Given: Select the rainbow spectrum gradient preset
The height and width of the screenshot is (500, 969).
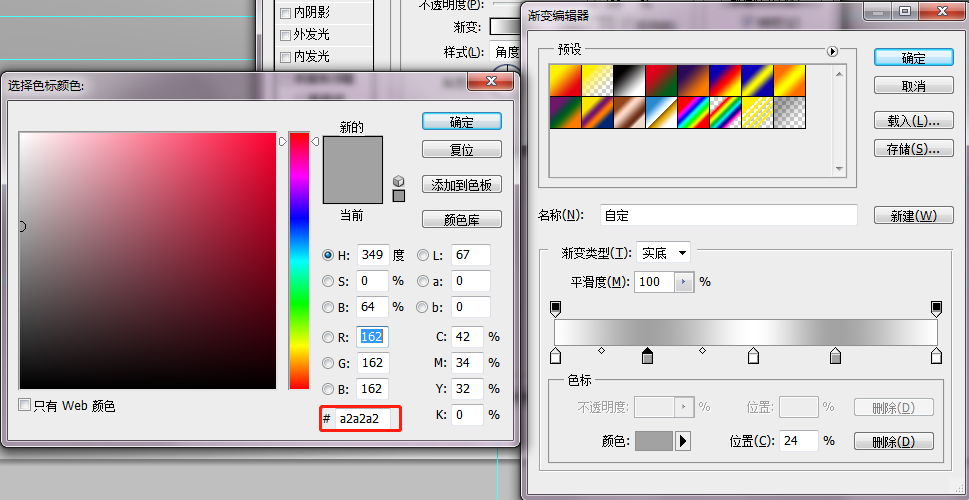Looking at the screenshot, I should tap(693, 112).
